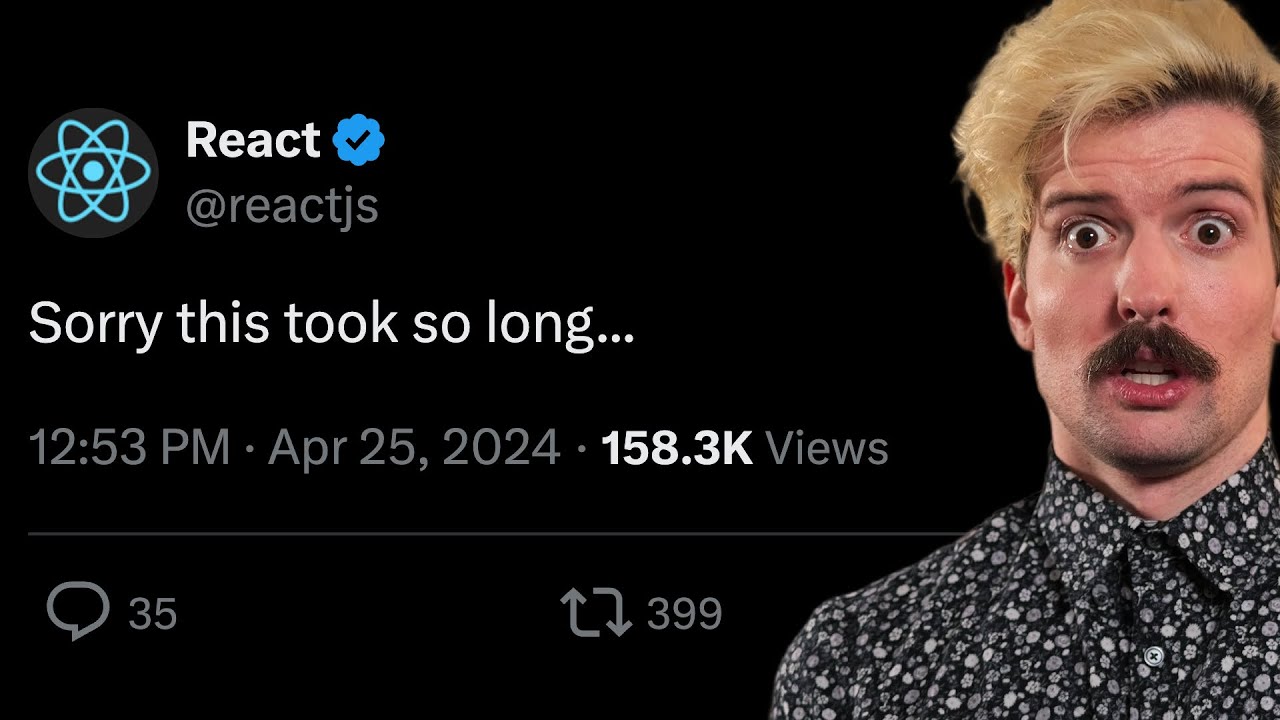Click the blue verified checkmark badge
Image resolution: width=1280 pixels, height=720 pixels.
[x=358, y=140]
